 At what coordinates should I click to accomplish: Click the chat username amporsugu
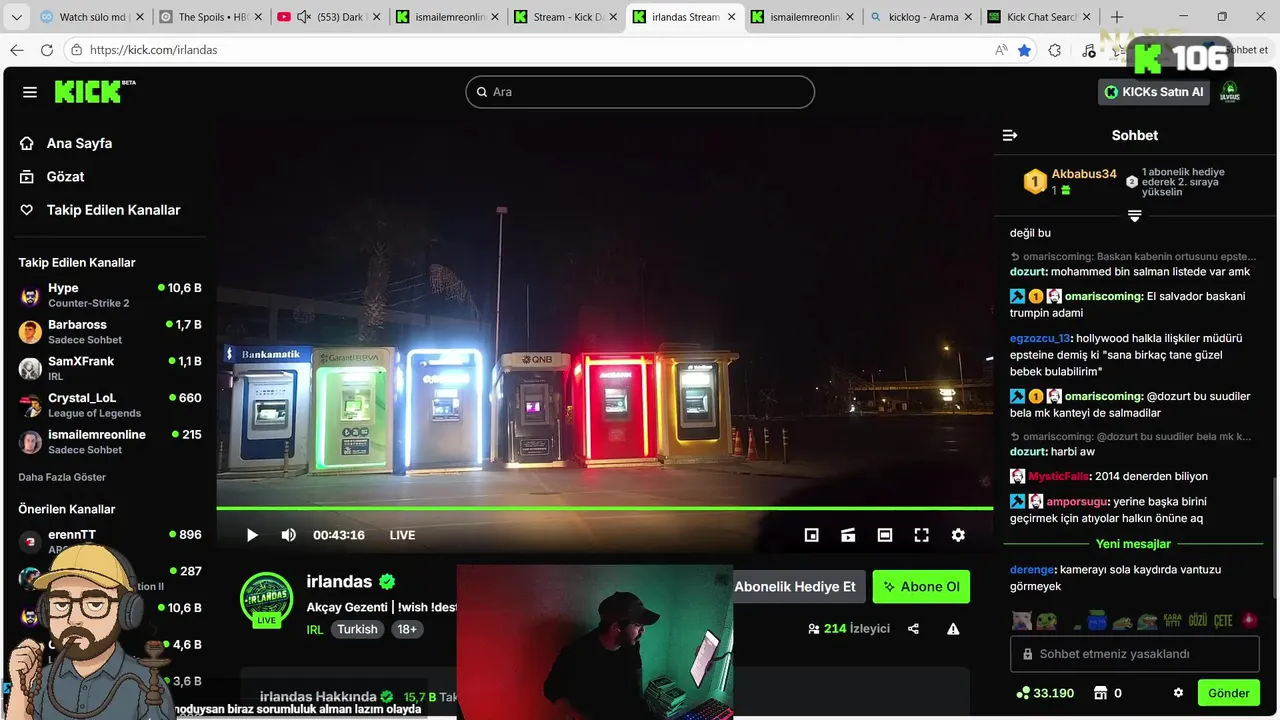coord(1077,501)
